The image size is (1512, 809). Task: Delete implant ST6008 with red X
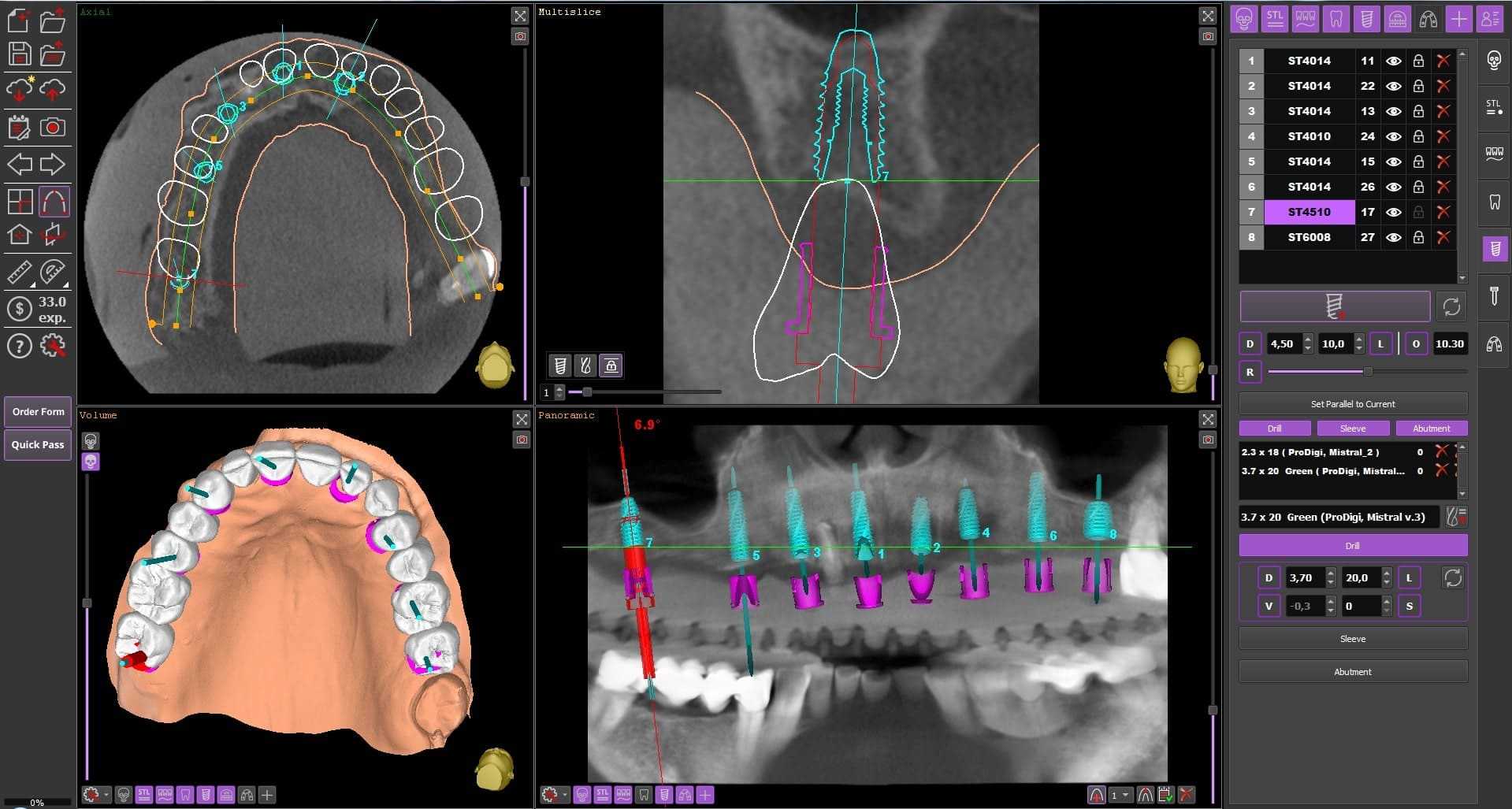tap(1443, 237)
